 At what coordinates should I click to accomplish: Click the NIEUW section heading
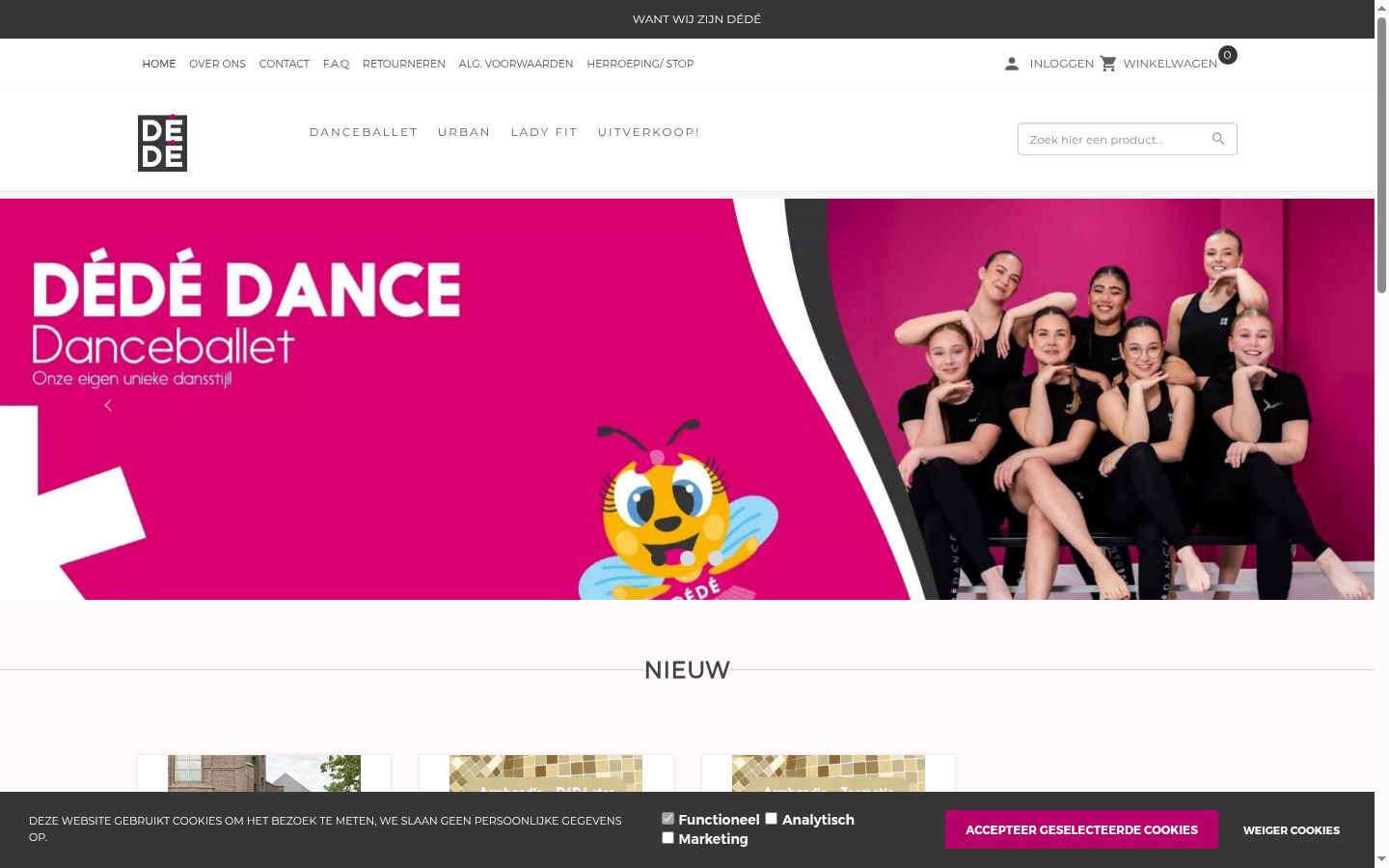click(x=687, y=669)
